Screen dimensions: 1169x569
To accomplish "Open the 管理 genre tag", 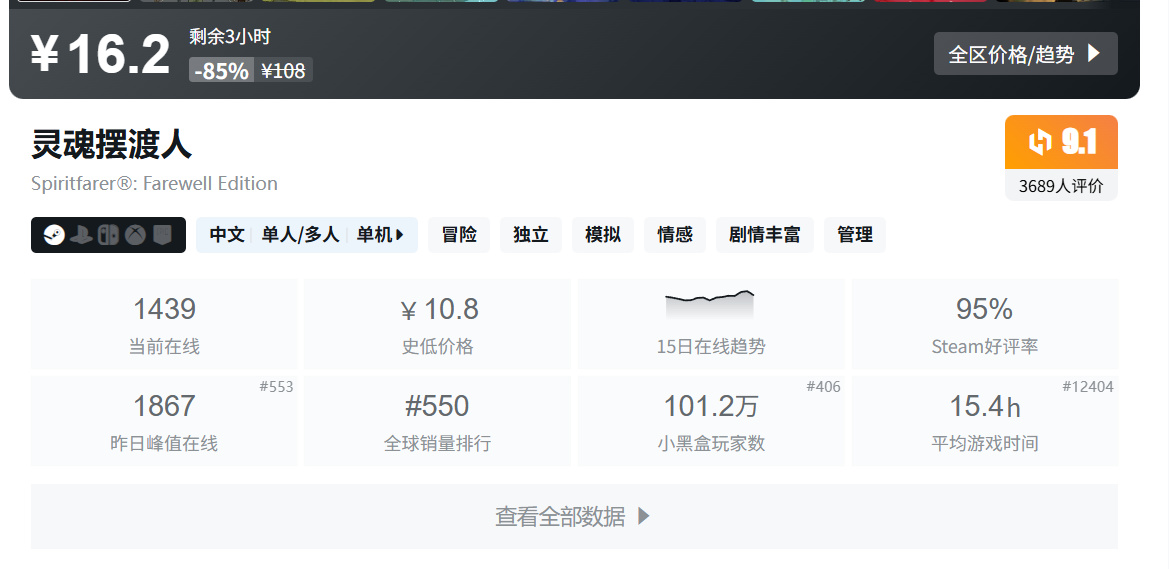I will (x=854, y=235).
